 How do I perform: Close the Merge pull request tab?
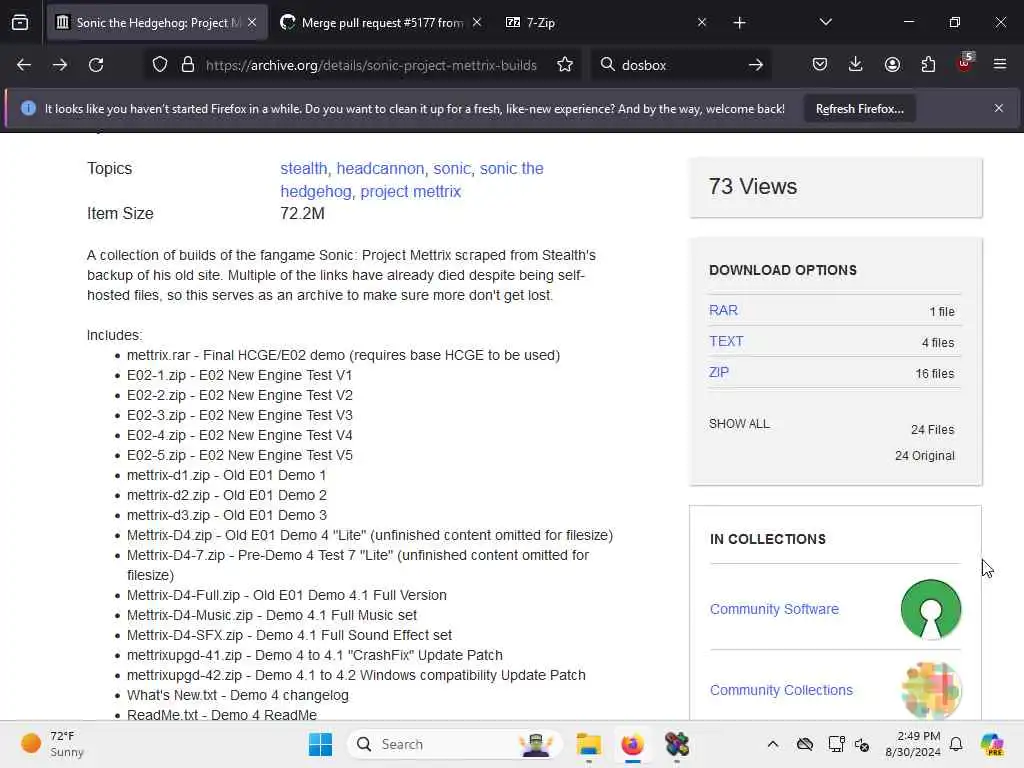click(x=477, y=22)
